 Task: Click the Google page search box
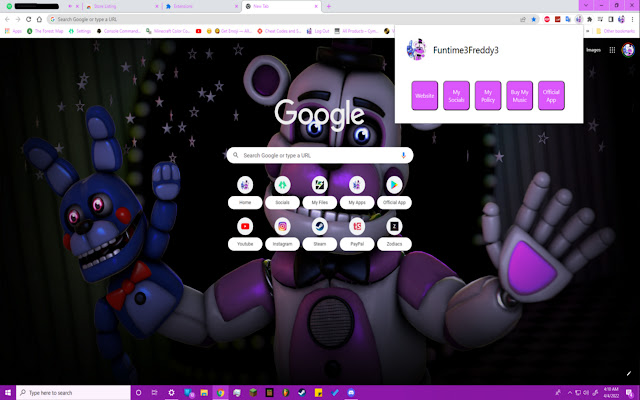click(320, 155)
